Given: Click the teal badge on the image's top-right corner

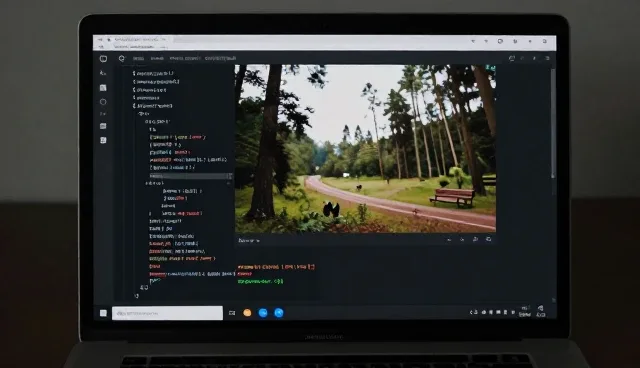Looking at the screenshot, I should coord(491,68).
